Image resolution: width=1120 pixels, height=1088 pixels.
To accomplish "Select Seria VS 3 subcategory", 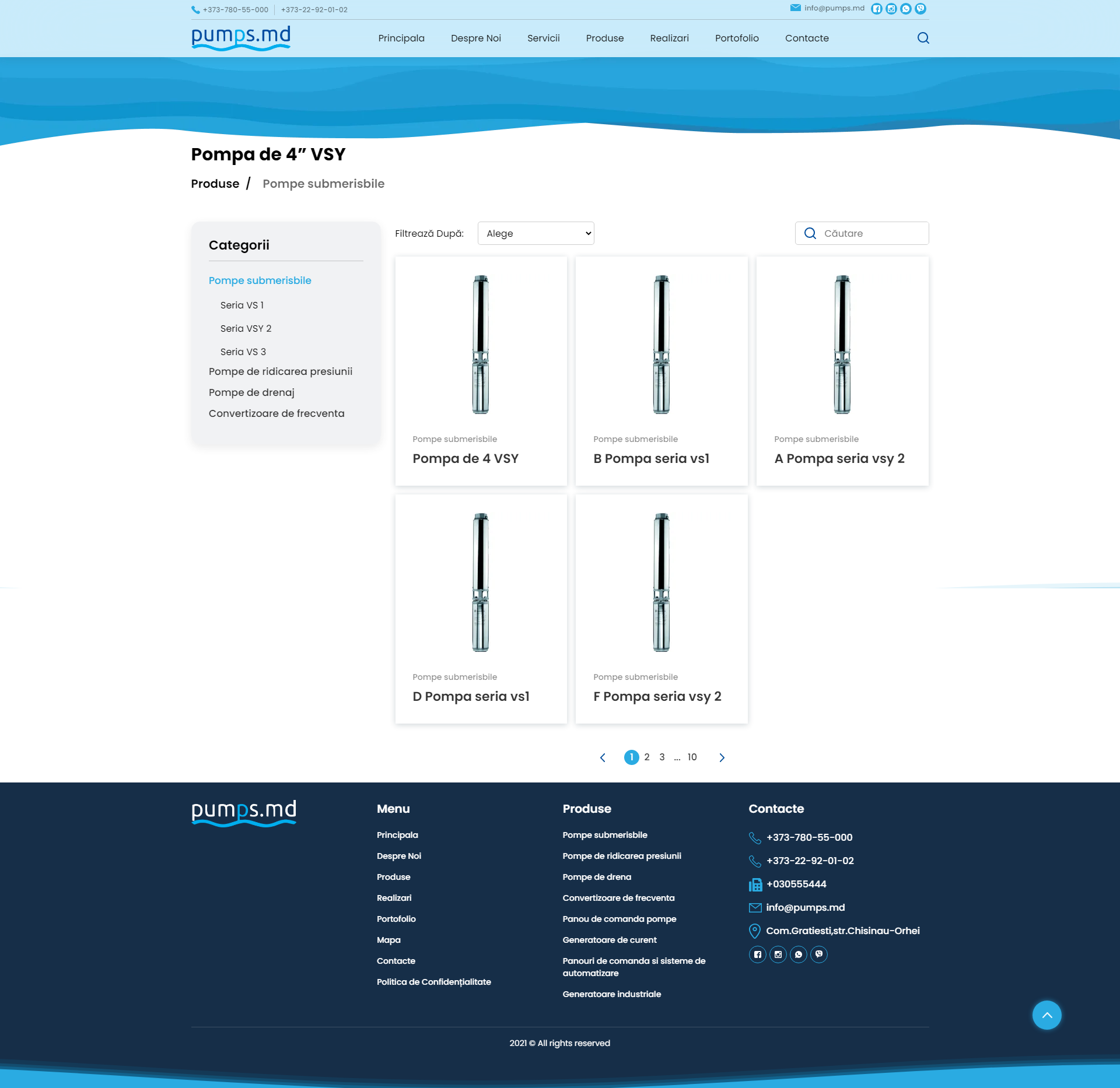I will pos(243,352).
